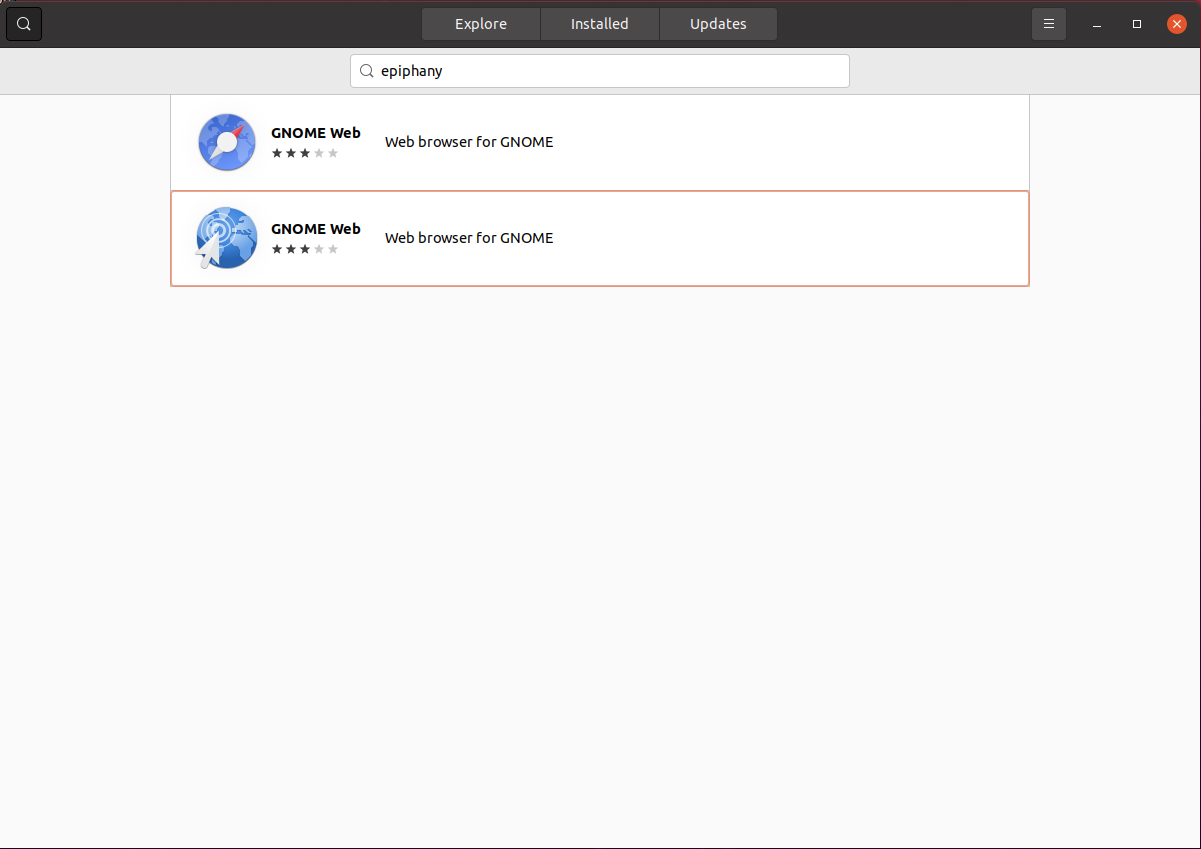Open the hamburger menu
This screenshot has height=849, width=1201.
pos(1049,24)
